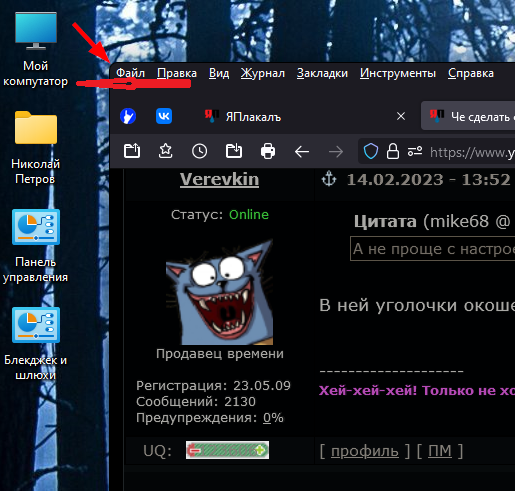Viewport: 515px width, 491px height.
Task: Click the 'Продавец времени' title text
Action: [x=220, y=354]
